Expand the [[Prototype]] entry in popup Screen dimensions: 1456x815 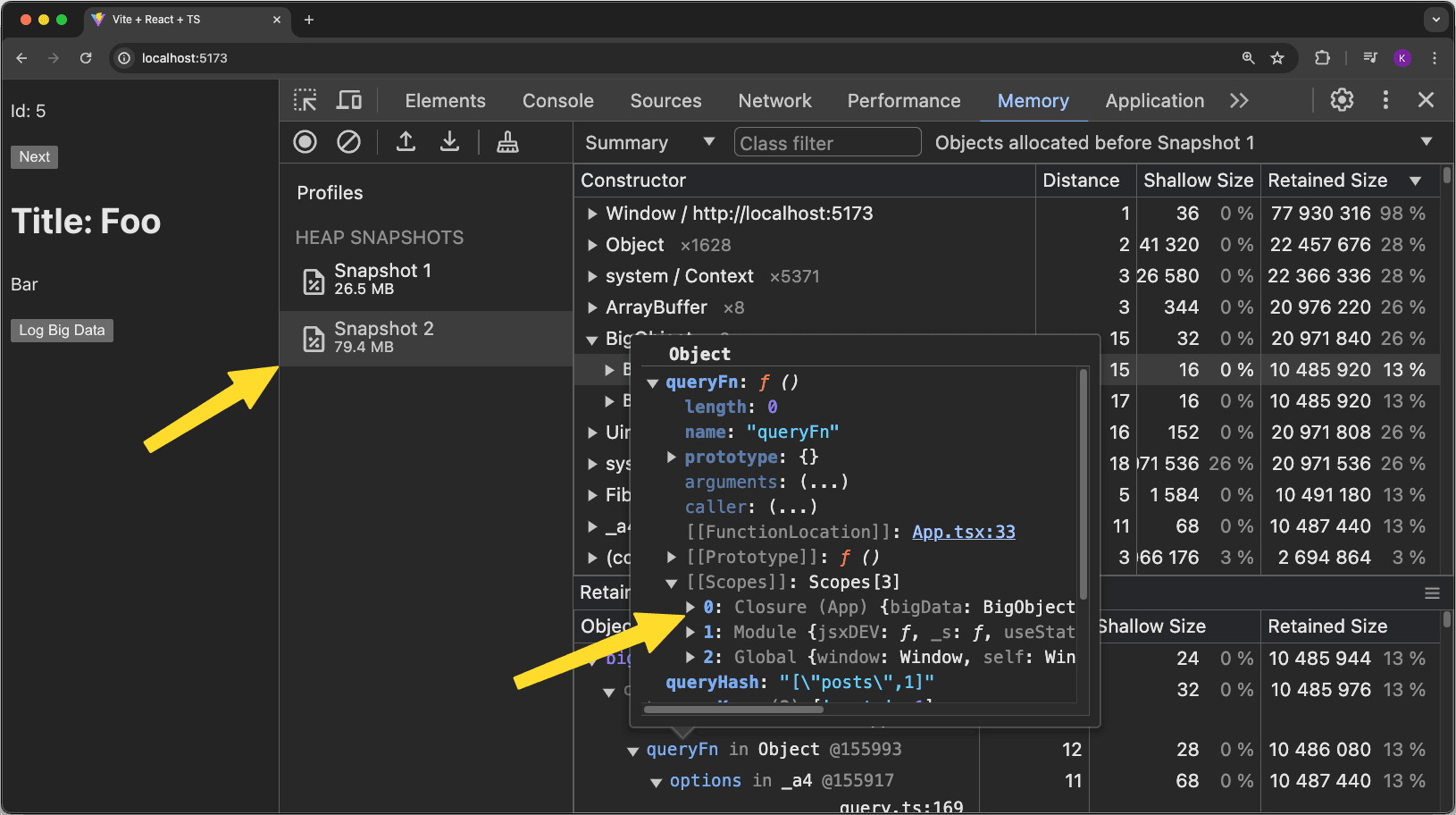coord(672,558)
